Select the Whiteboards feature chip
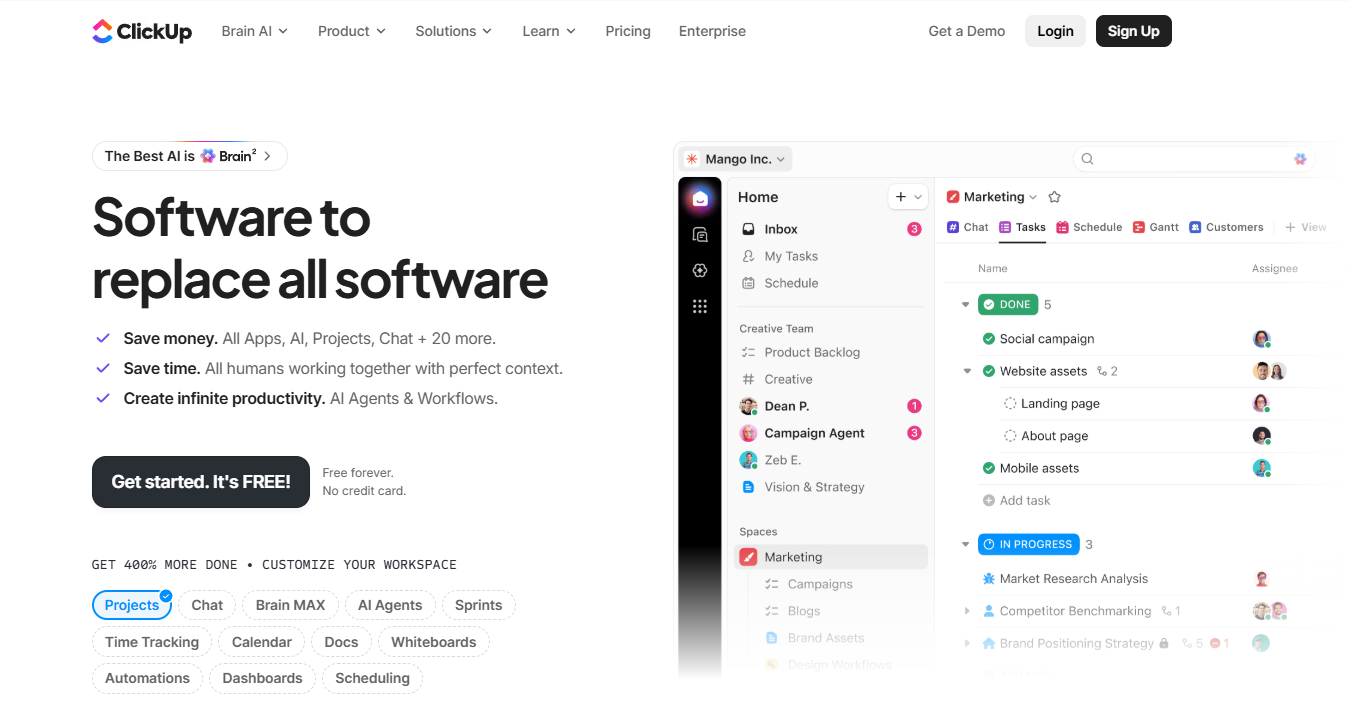 (x=434, y=642)
